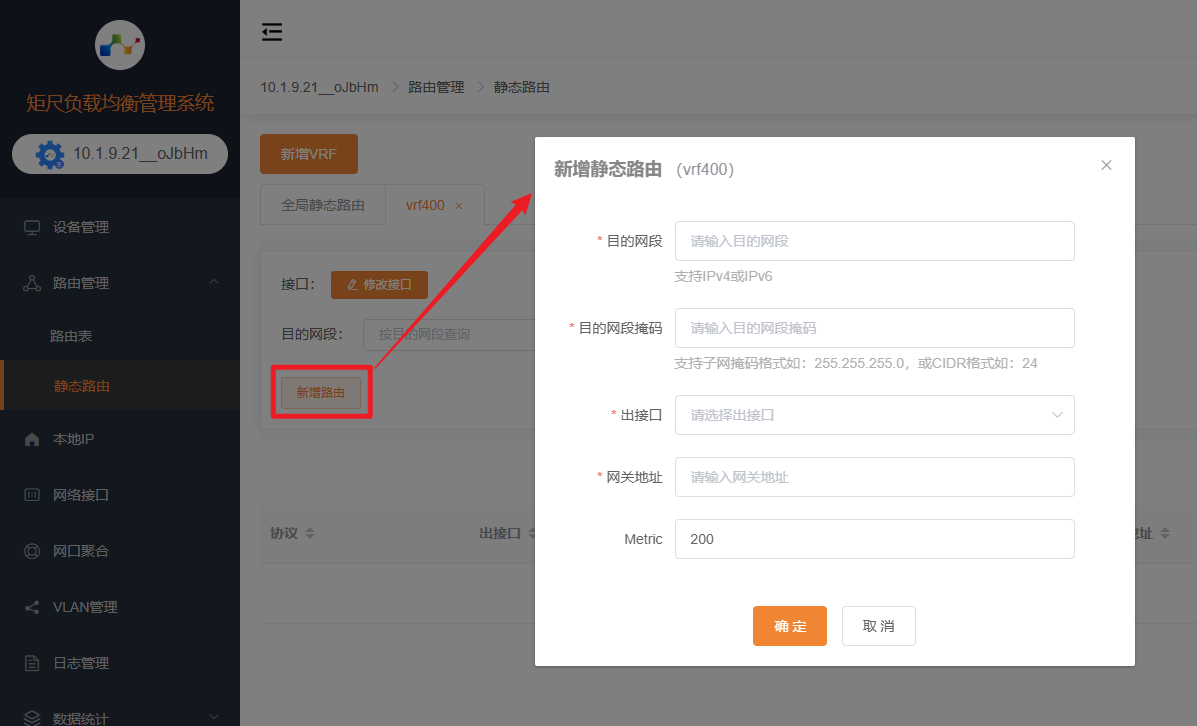Click the device gear icon for 10.1.9.21__oJbHm
This screenshot has width=1197, height=726.
(x=49, y=155)
